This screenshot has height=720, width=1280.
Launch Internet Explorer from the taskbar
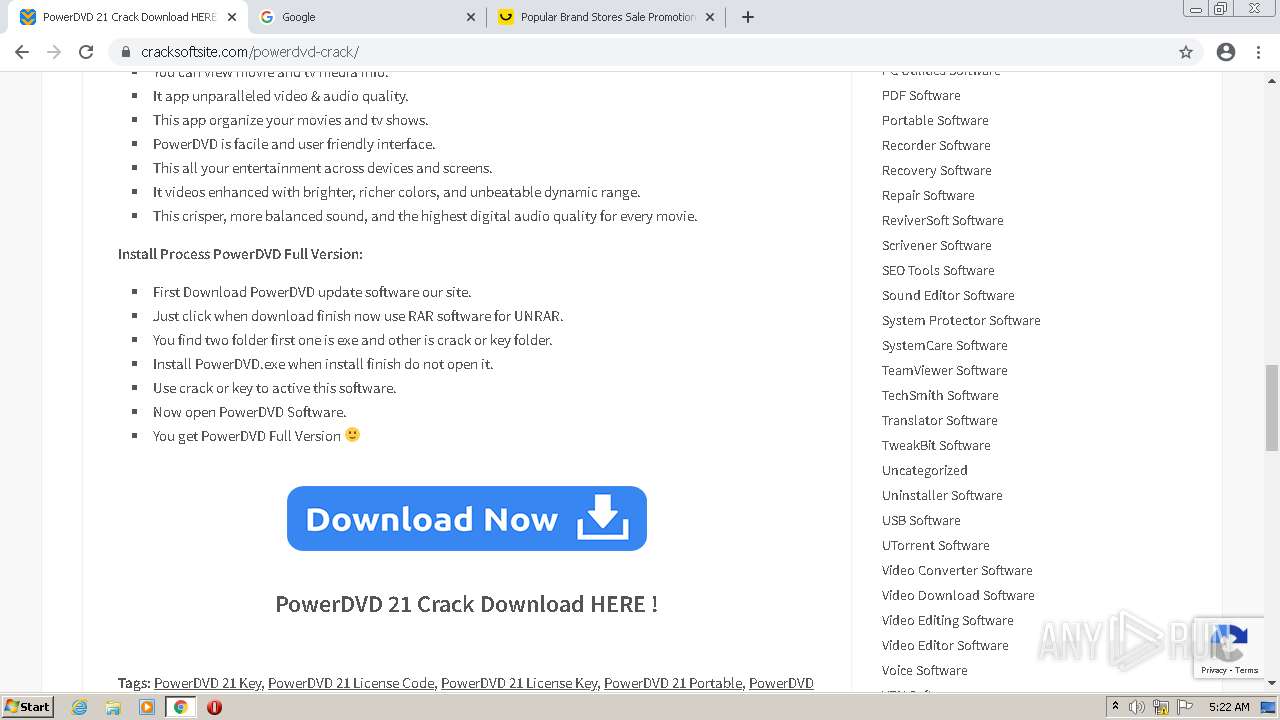point(80,707)
